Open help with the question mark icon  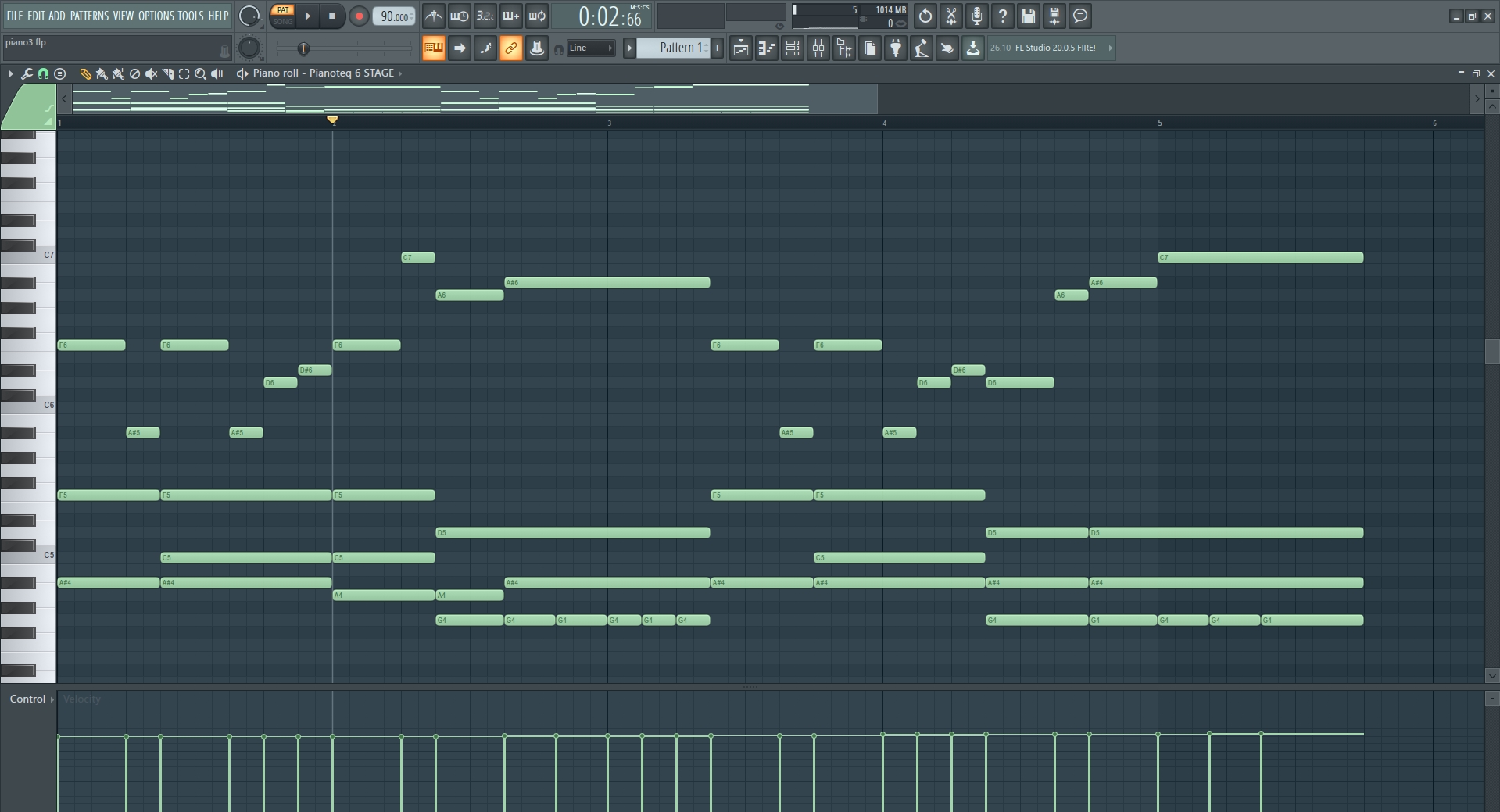coord(1003,16)
